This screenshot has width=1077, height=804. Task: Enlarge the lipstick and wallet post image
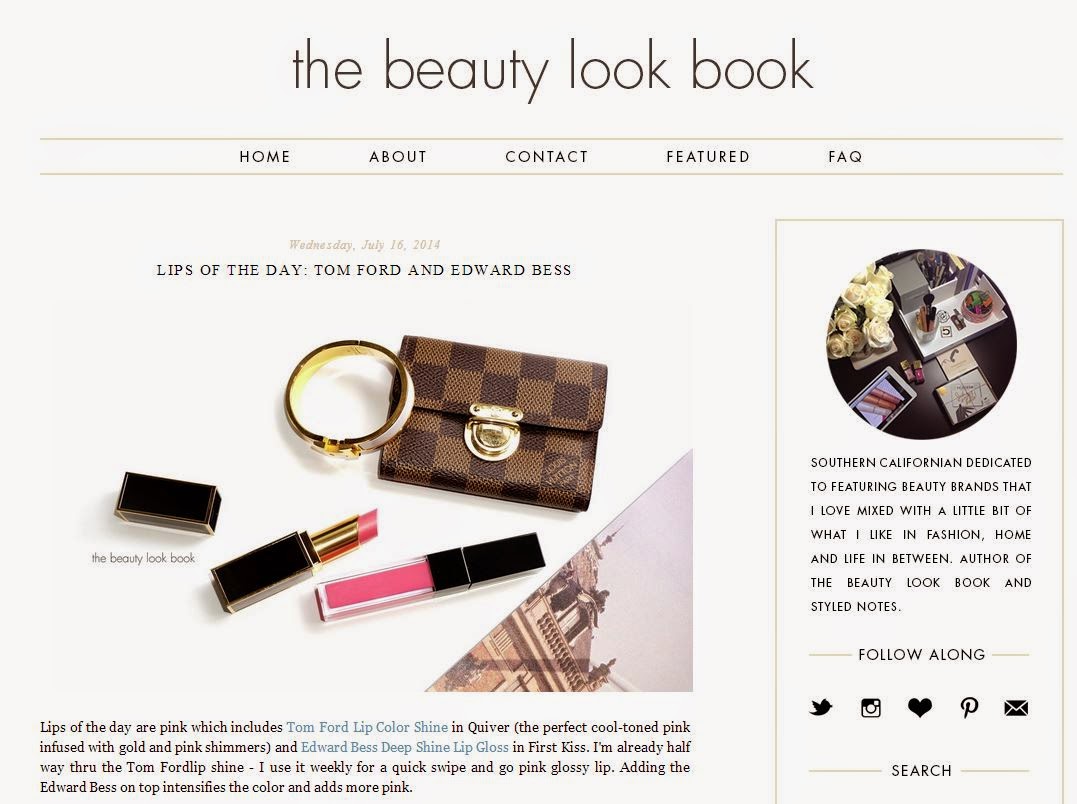[372, 496]
